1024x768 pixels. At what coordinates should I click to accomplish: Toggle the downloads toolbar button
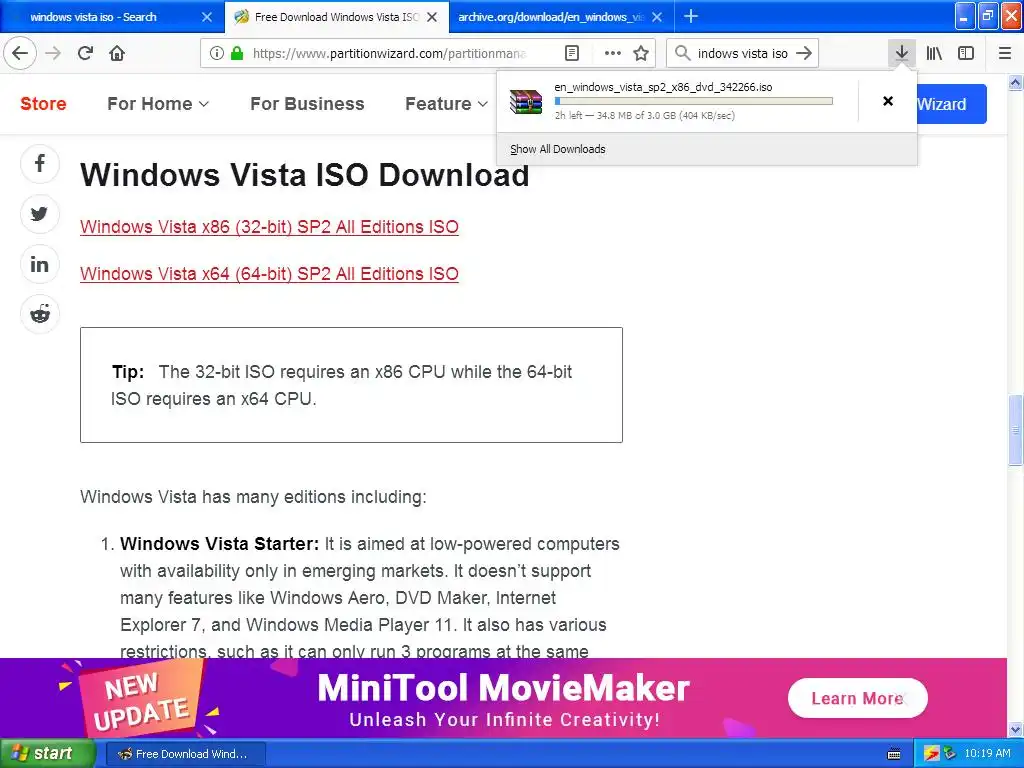click(x=902, y=53)
